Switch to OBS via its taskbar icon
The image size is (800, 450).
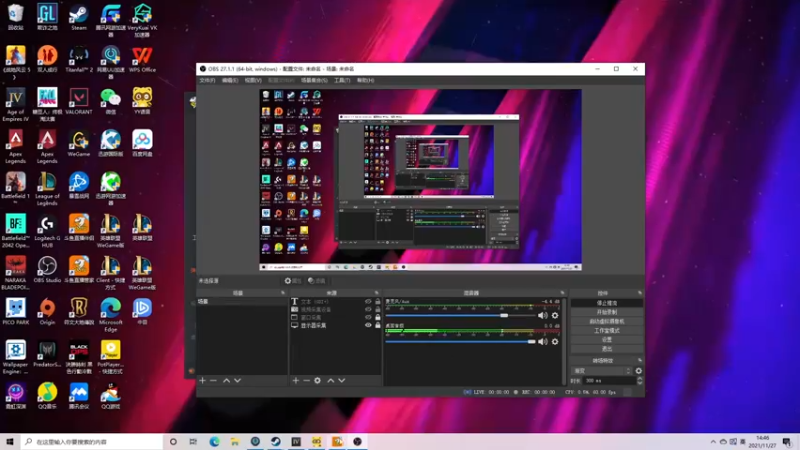357,442
